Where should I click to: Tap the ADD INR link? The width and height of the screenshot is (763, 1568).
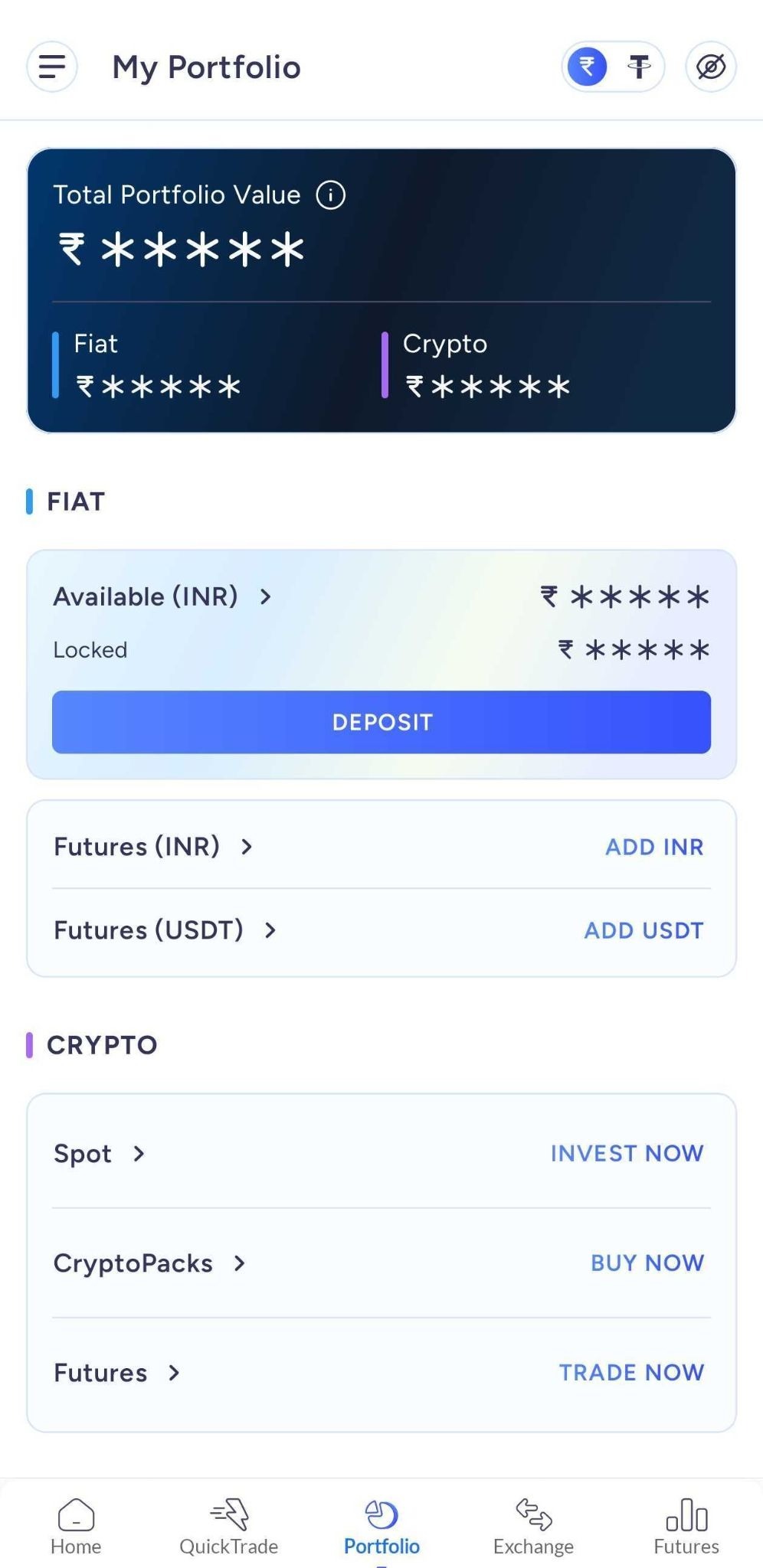pos(654,847)
